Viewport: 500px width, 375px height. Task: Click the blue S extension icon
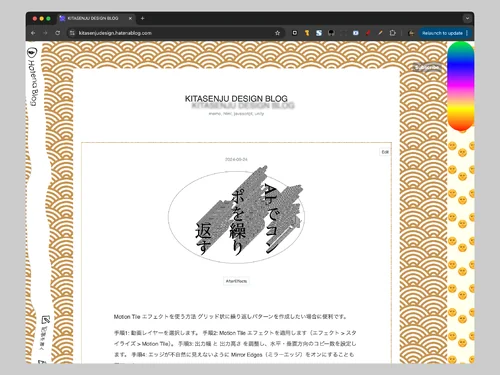[x=319, y=33]
